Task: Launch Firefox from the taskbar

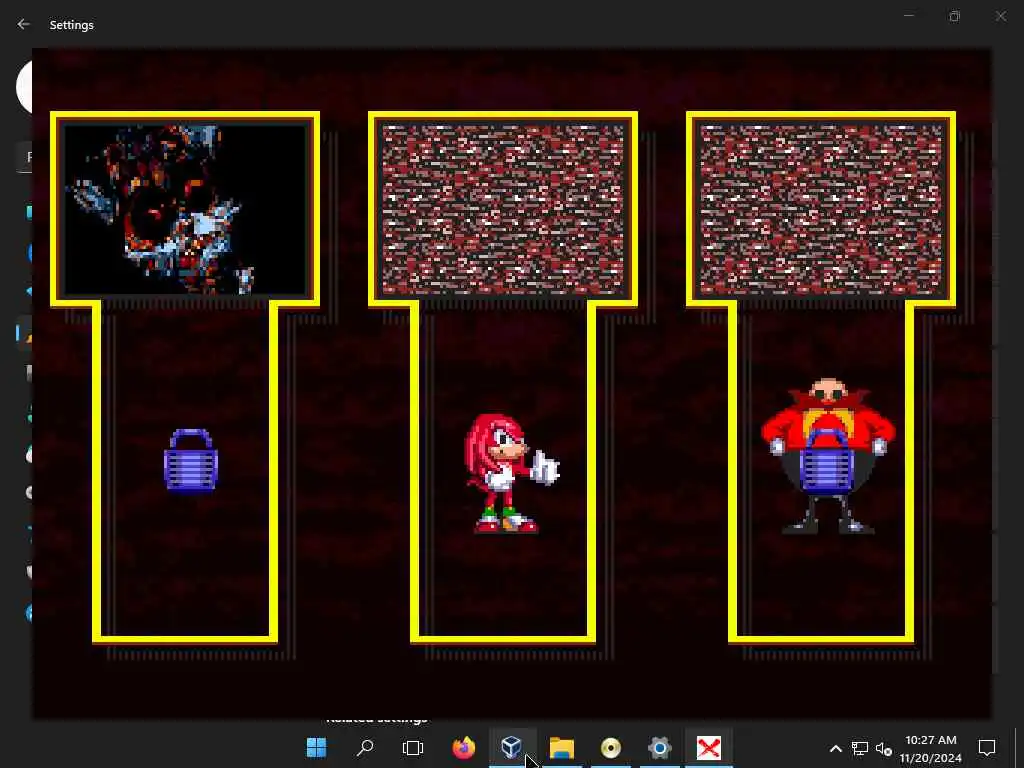Action: click(x=464, y=747)
